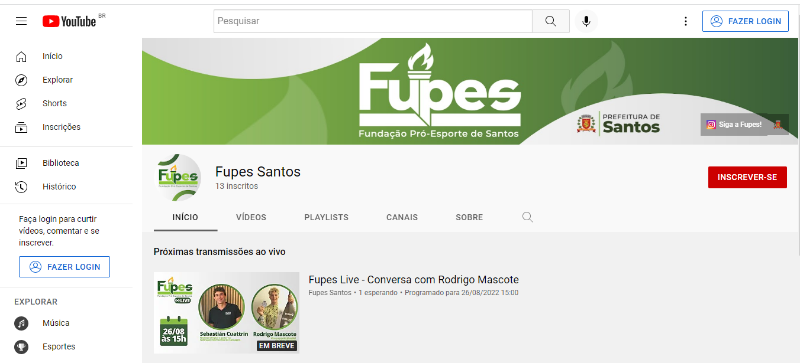The height and width of the screenshot is (363, 800).
Task: Switch to the VÍDEOS tab
Action: 251,217
